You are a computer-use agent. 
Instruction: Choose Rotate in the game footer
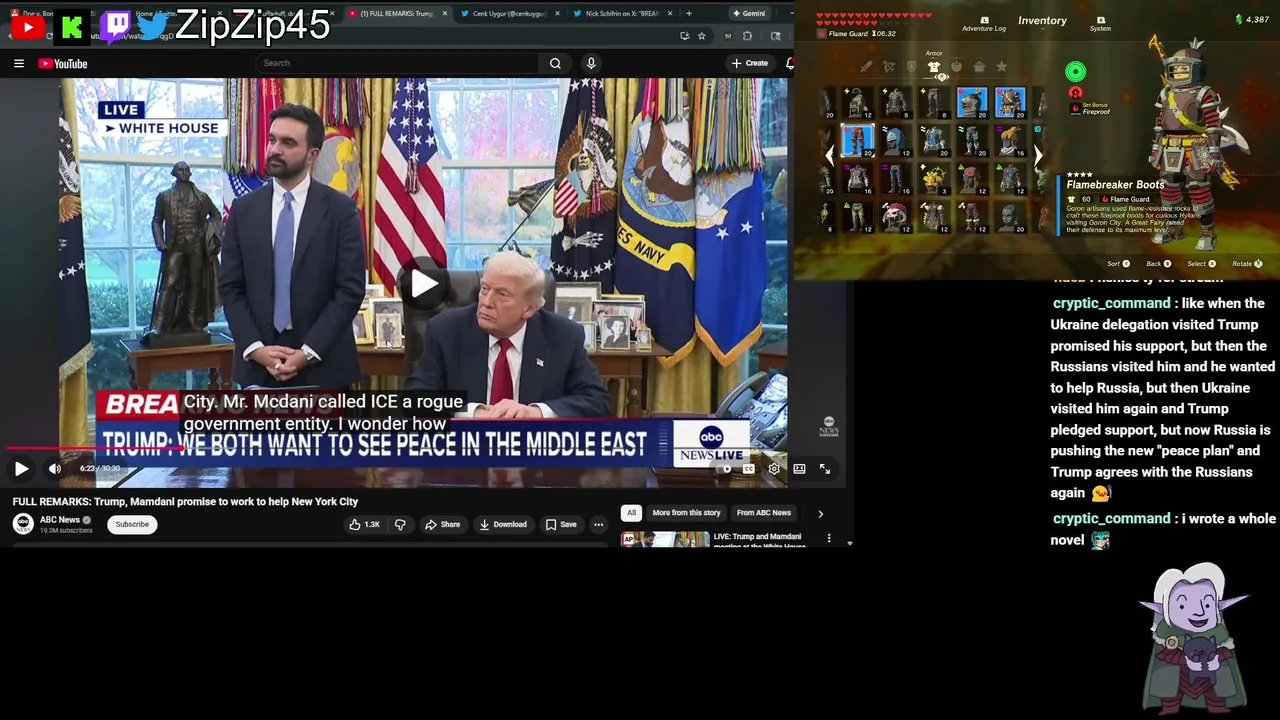1247,264
